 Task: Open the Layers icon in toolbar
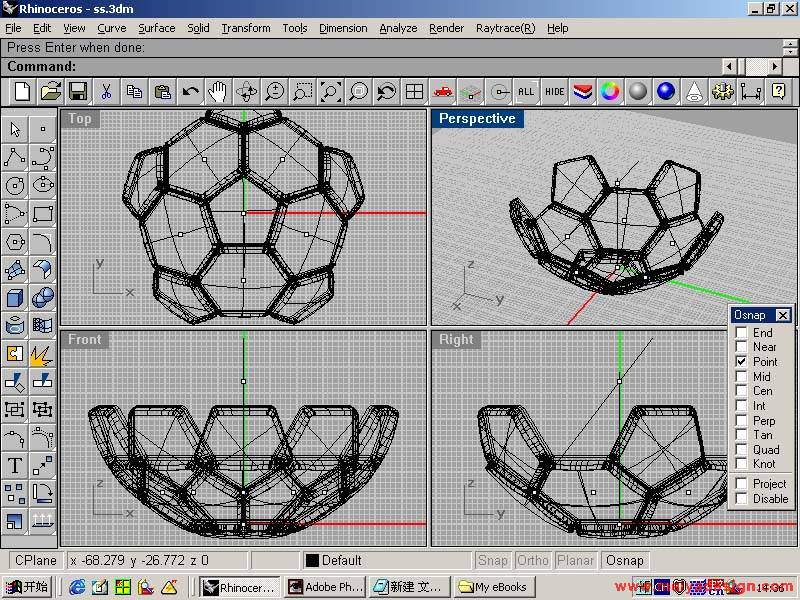pyautogui.click(x=582, y=92)
